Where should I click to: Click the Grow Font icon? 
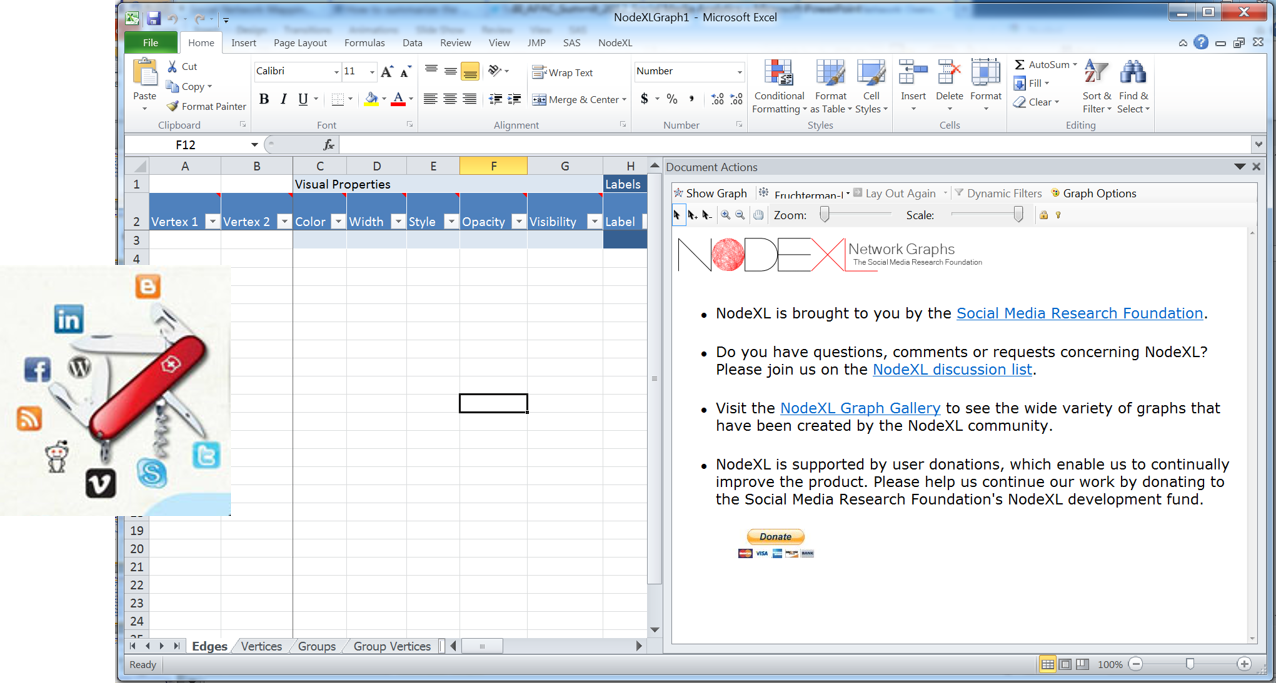click(387, 72)
